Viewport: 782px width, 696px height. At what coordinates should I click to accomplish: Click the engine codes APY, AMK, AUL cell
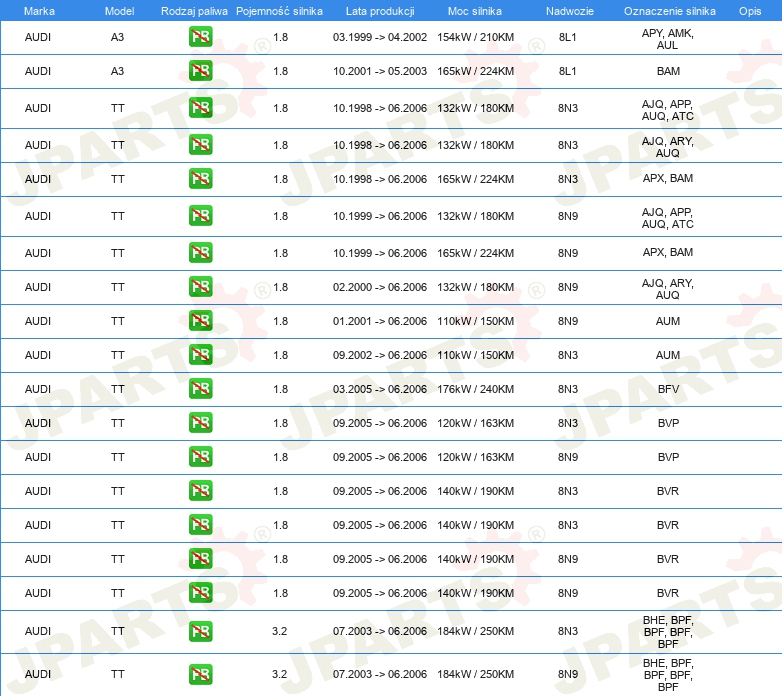pos(668,39)
